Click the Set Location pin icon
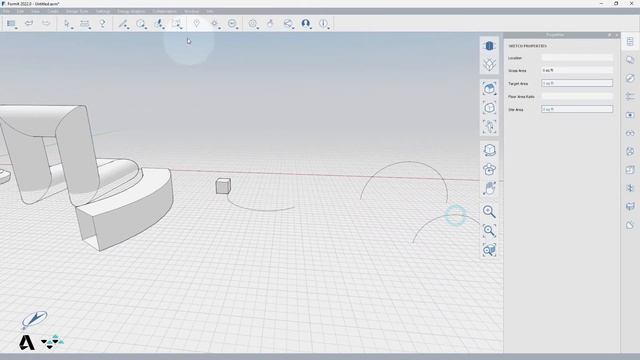640x360 pixels. click(197, 24)
